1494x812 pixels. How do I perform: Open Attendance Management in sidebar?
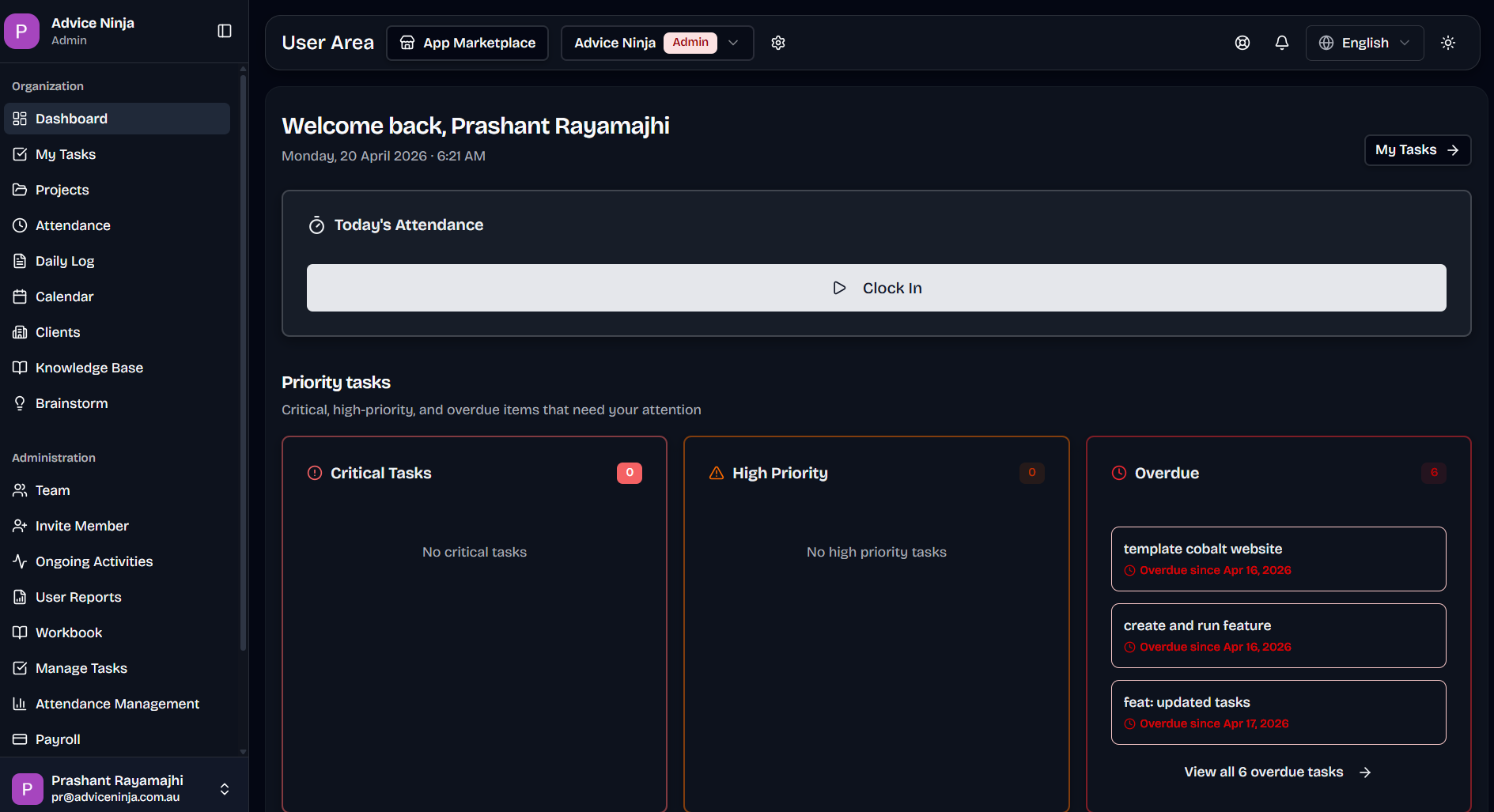pyautogui.click(x=117, y=704)
